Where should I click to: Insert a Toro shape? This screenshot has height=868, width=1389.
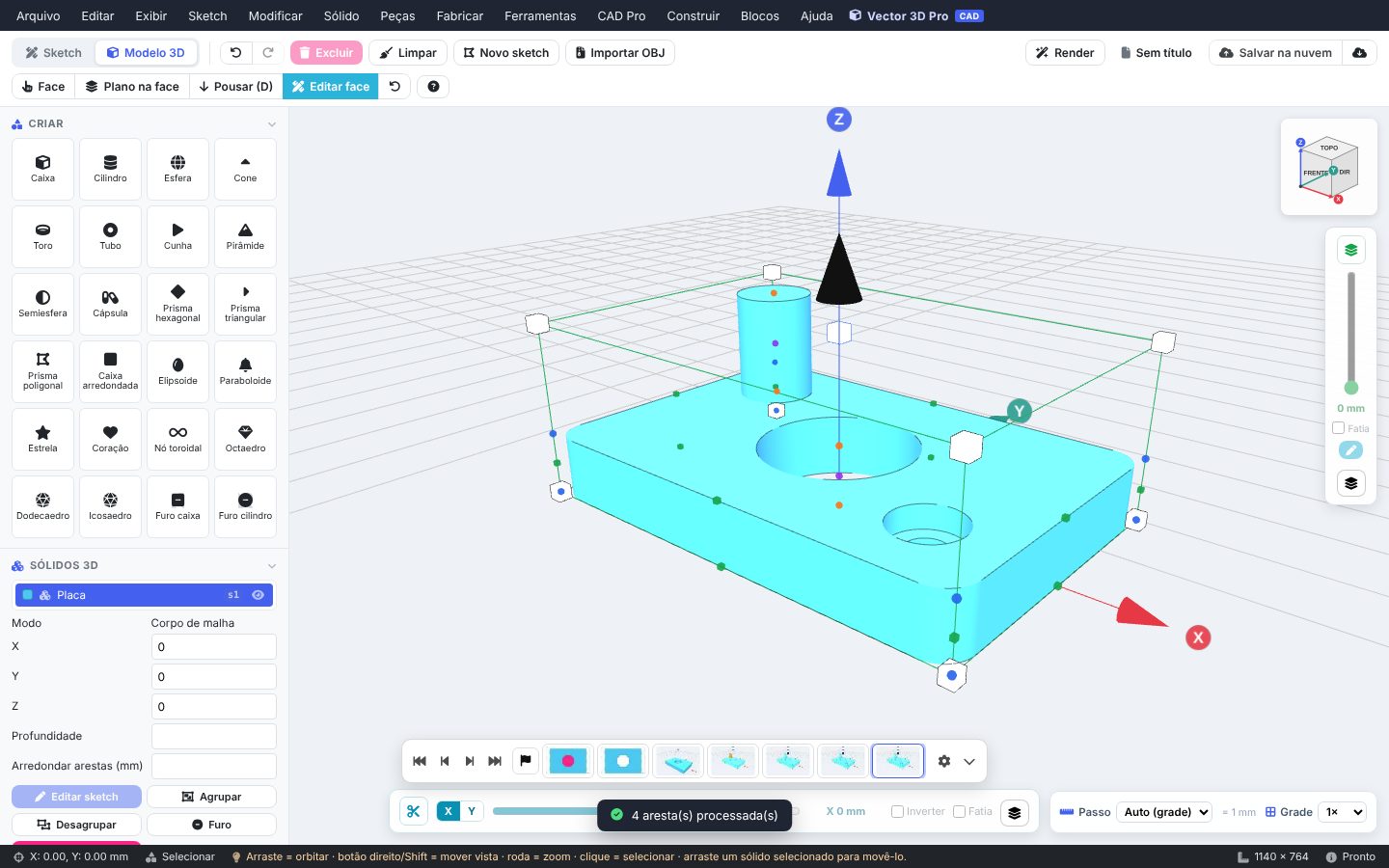pos(42,236)
